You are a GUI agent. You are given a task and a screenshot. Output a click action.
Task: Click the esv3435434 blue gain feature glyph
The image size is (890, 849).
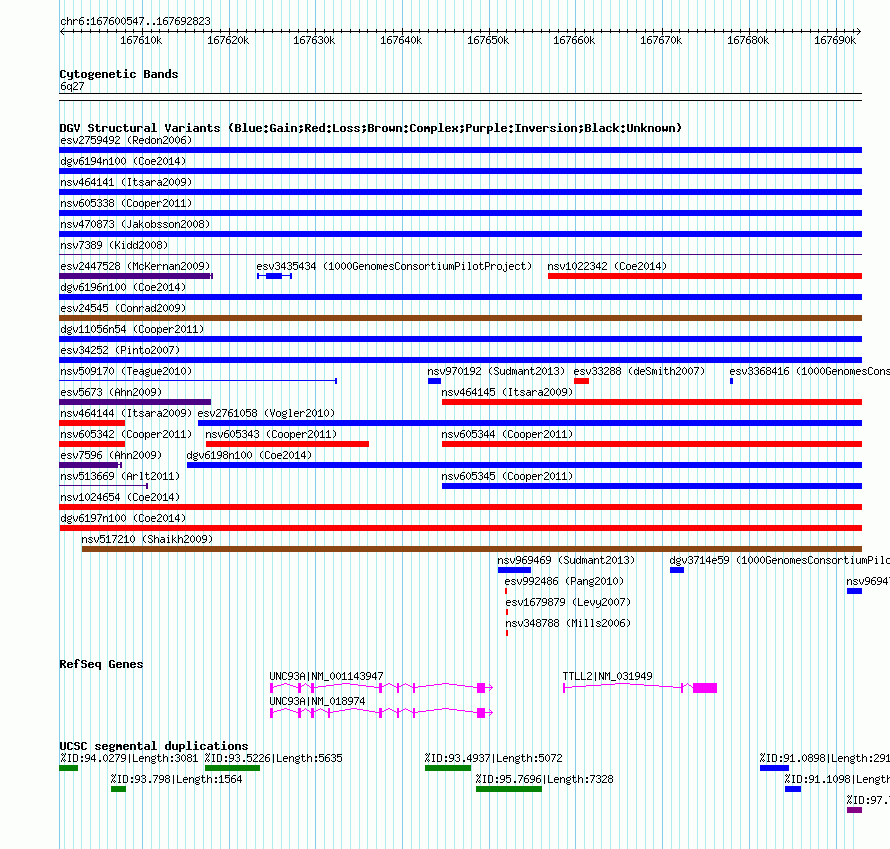tap(274, 276)
